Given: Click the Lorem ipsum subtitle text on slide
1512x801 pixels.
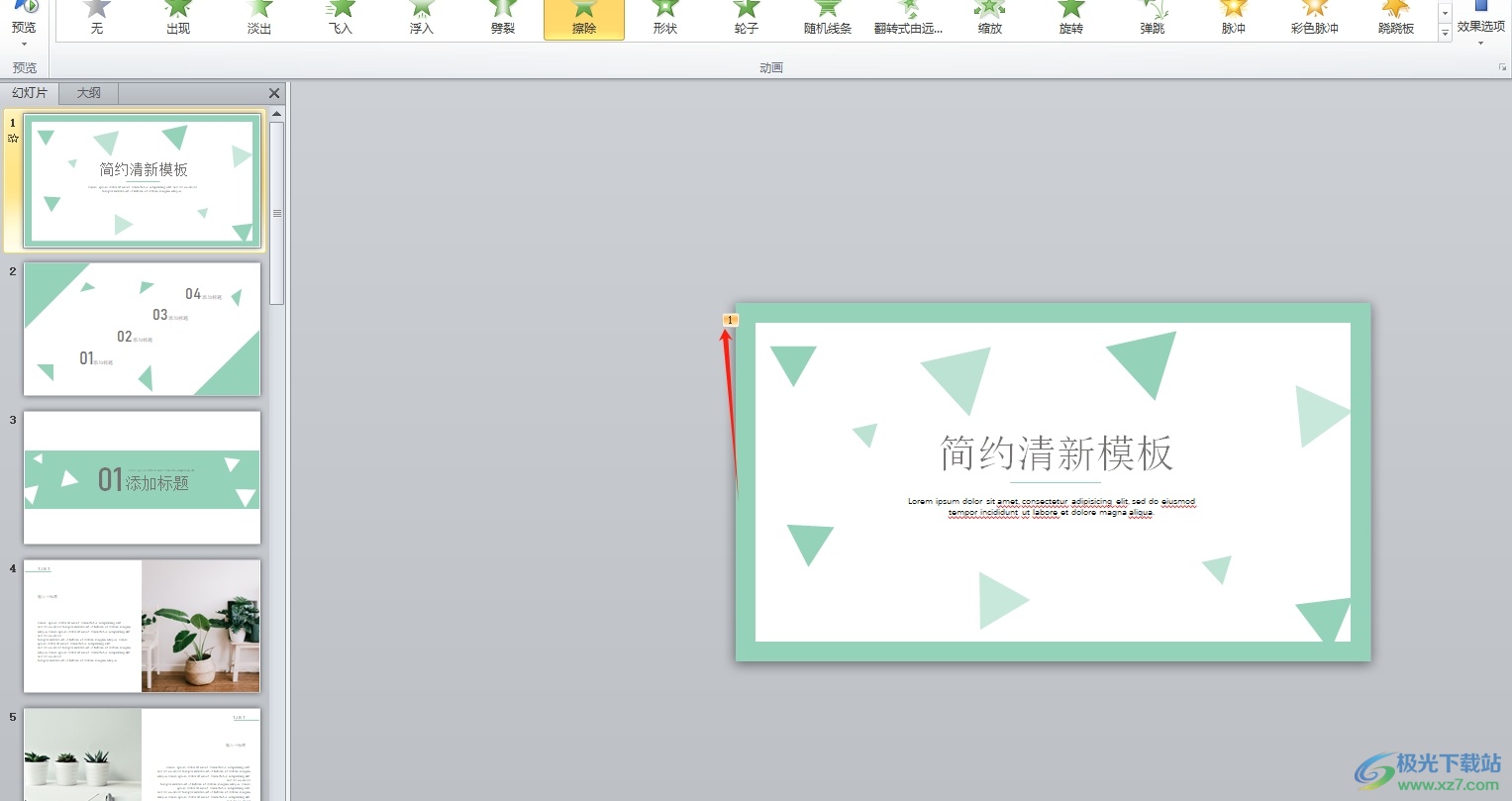Looking at the screenshot, I should click(1052, 507).
